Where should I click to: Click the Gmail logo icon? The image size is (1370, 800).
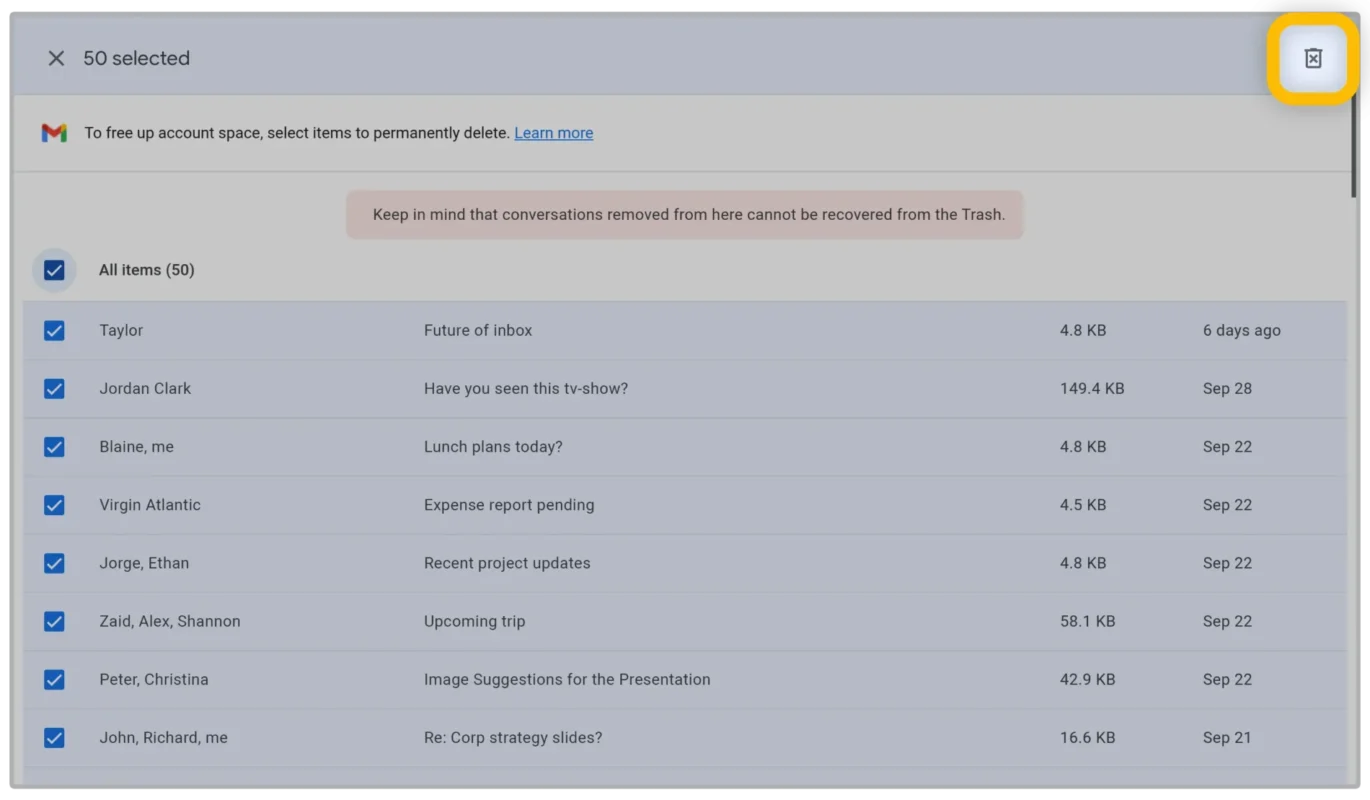[x=54, y=133]
